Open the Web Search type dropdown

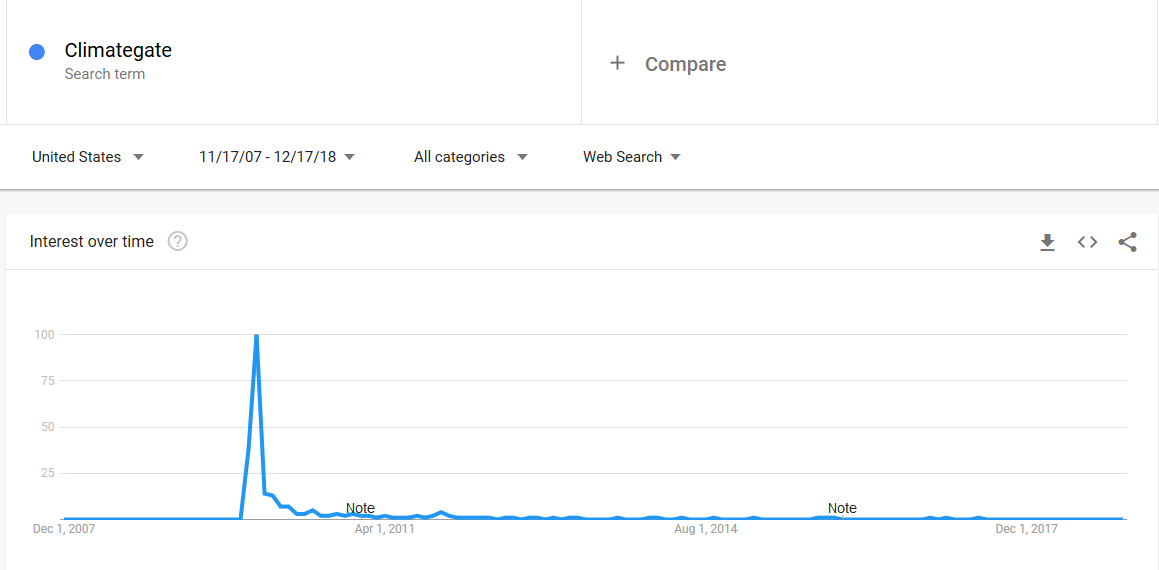tap(632, 157)
